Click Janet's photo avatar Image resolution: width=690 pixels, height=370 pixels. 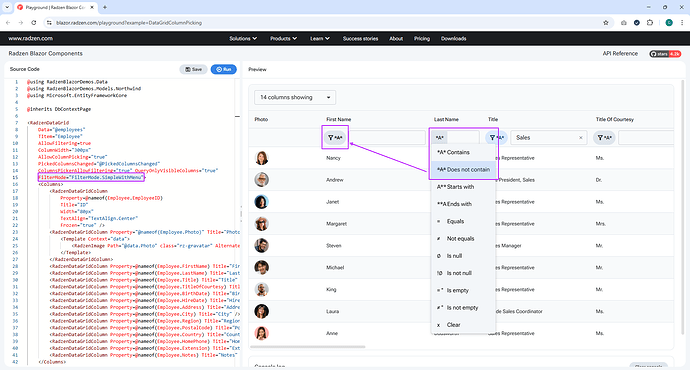261,201
